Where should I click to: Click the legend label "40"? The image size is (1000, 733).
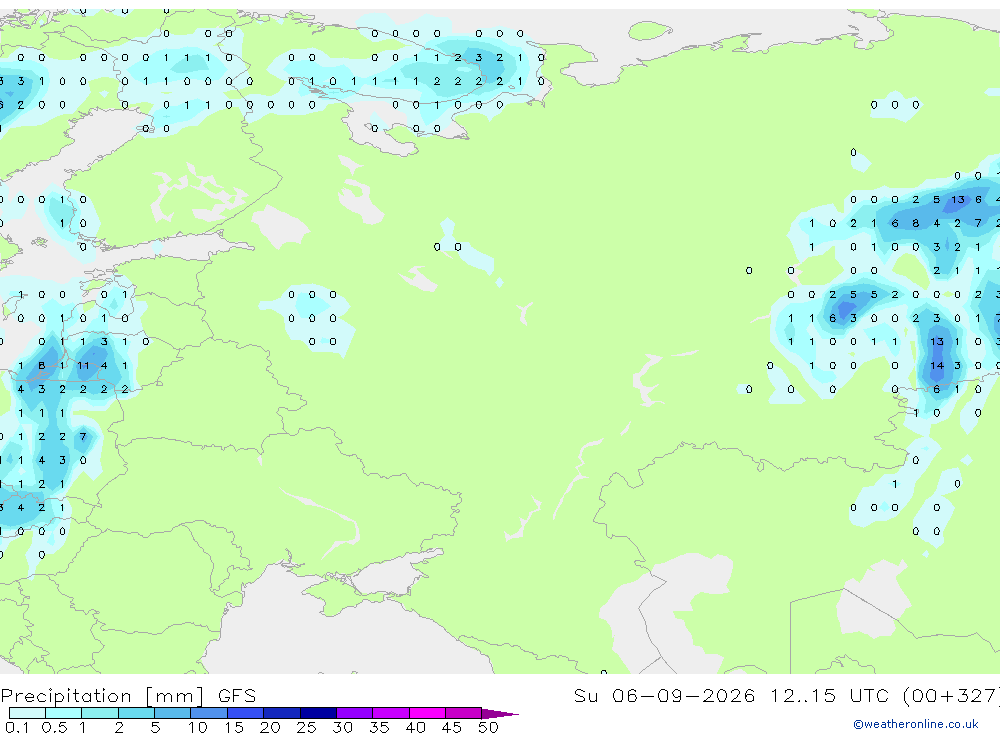click(415, 727)
